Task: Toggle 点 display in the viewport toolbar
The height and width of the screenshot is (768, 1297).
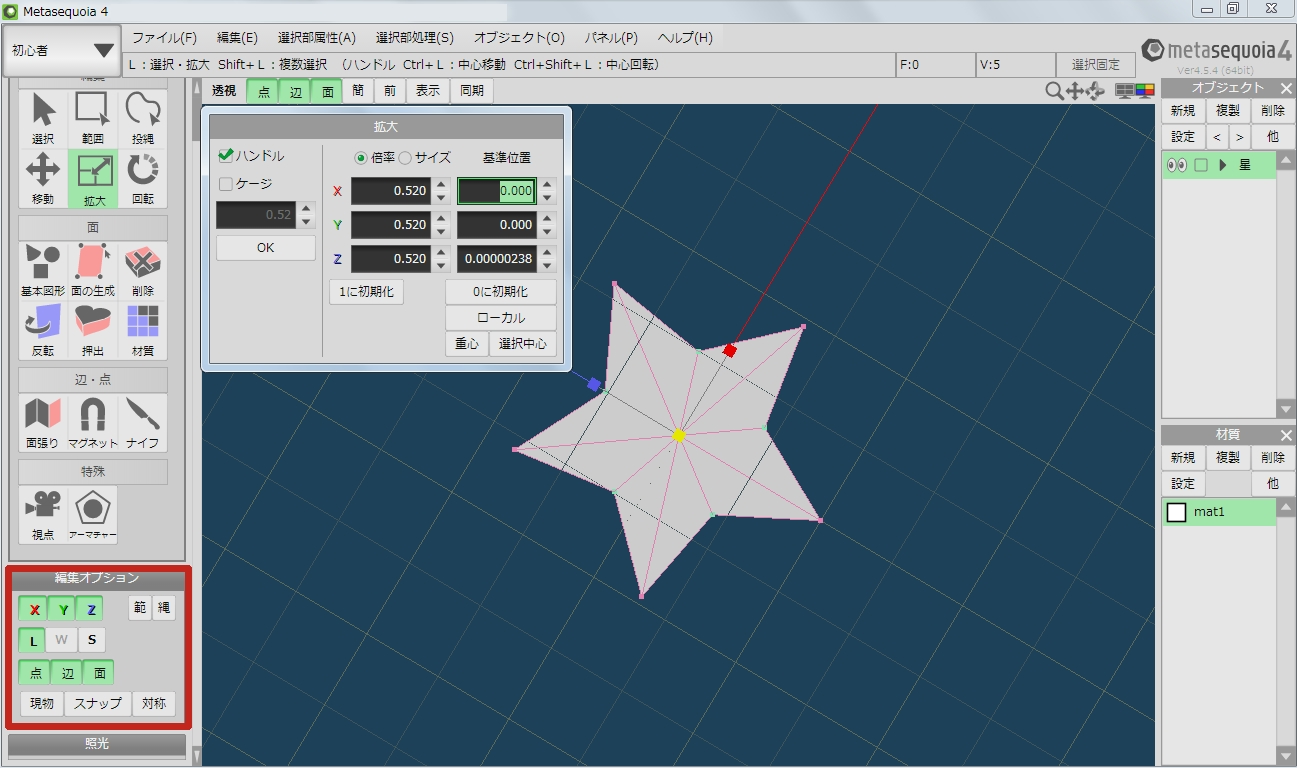Action: (x=263, y=91)
